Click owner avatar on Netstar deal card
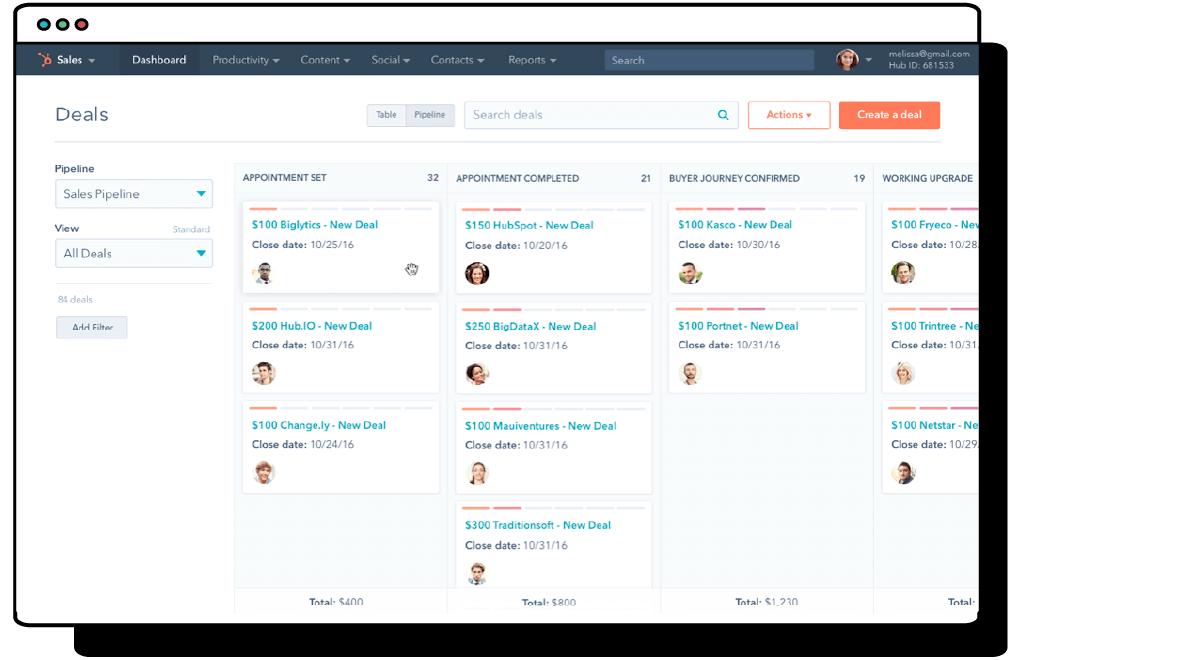The height and width of the screenshot is (660, 1201). click(x=903, y=472)
